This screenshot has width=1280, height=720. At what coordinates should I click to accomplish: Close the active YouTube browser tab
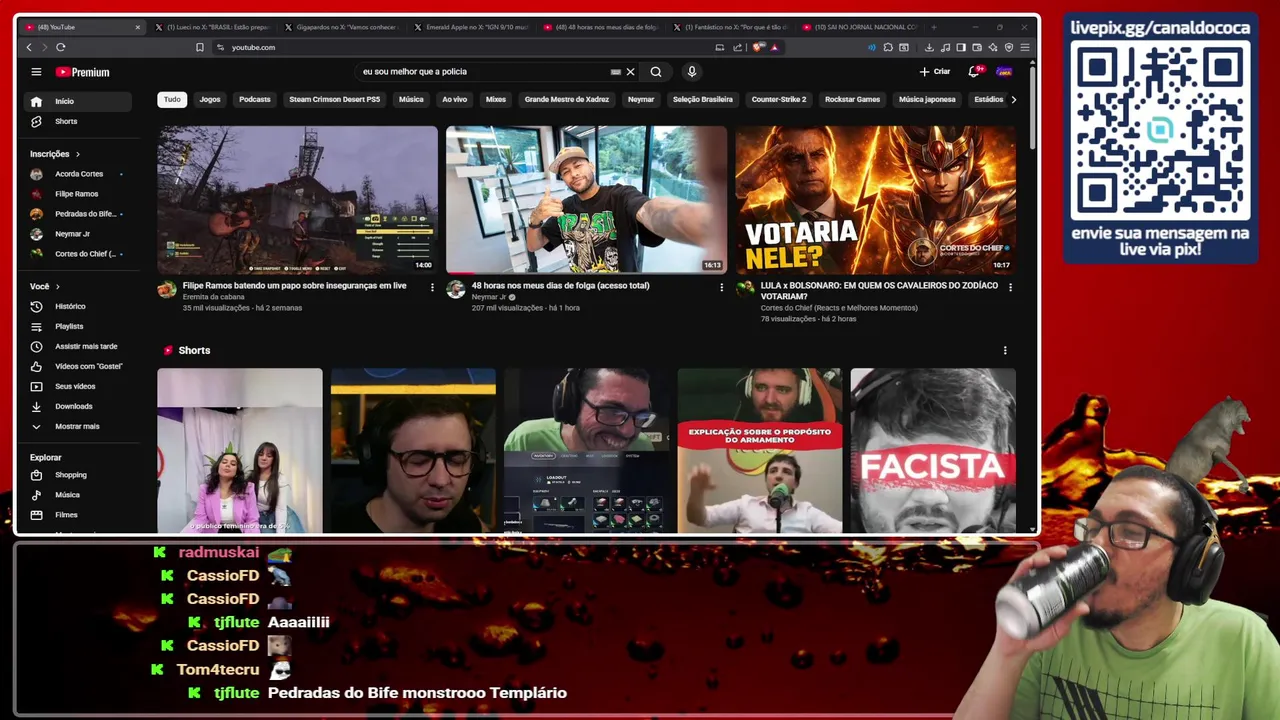138,27
